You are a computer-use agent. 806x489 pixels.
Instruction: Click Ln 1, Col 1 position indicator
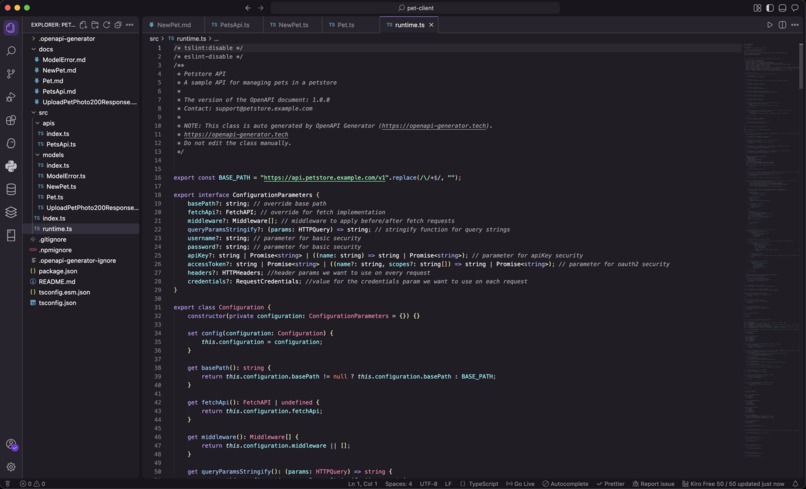[x=362, y=484]
